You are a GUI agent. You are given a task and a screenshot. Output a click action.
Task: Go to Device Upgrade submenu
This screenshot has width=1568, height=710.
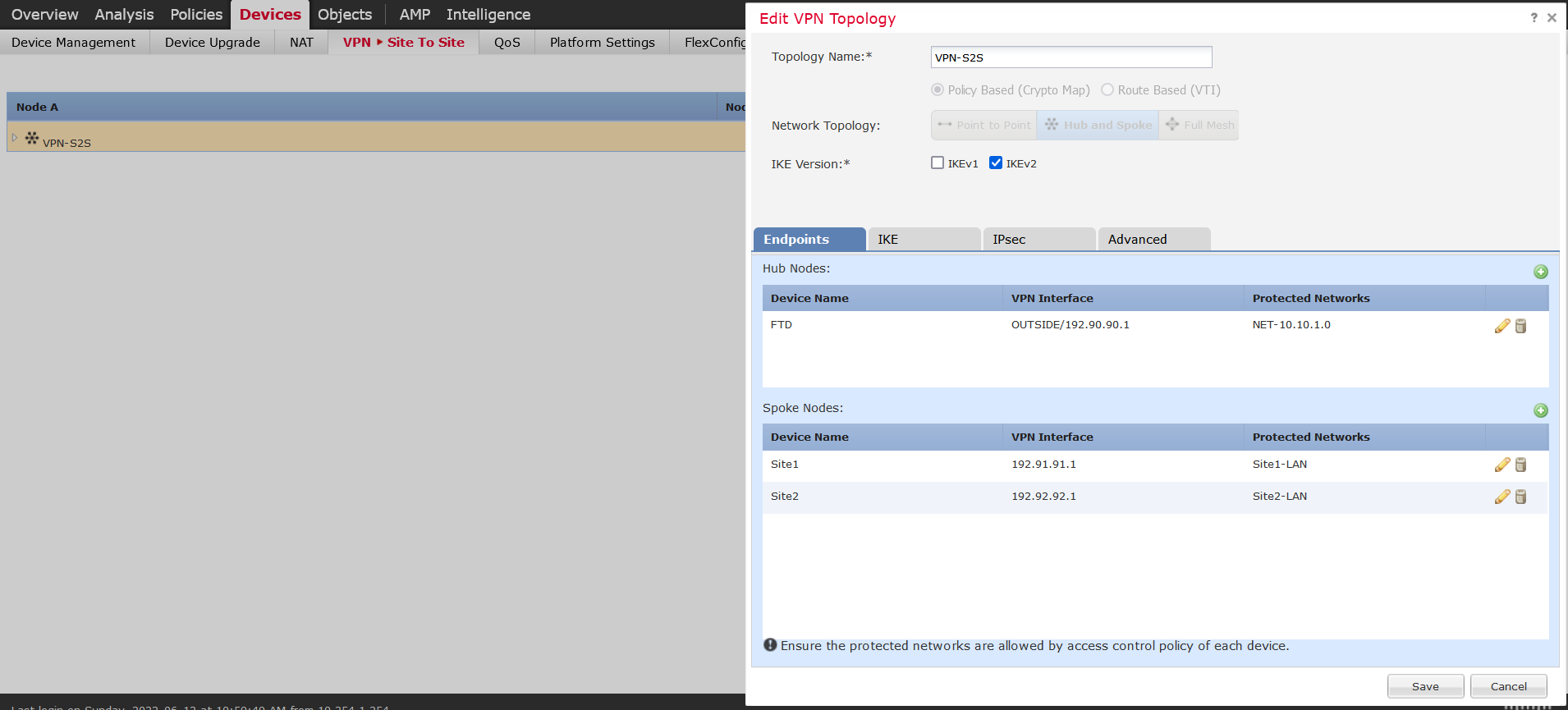[213, 42]
